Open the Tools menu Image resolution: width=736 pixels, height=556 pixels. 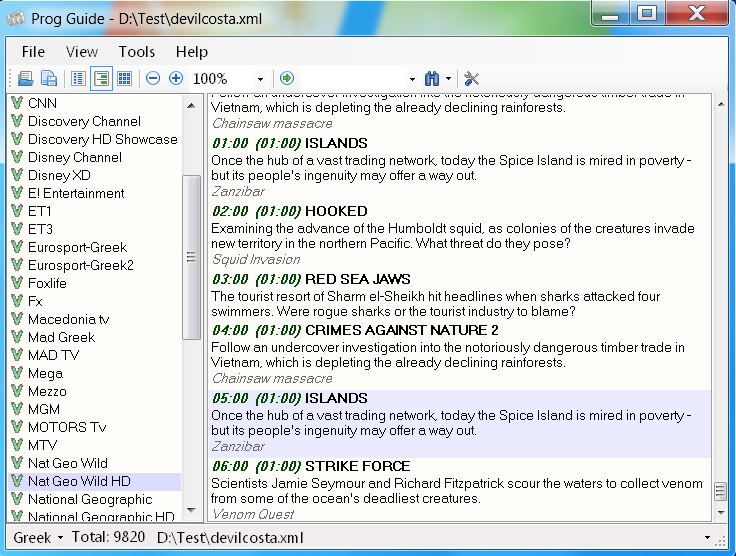pos(137,52)
